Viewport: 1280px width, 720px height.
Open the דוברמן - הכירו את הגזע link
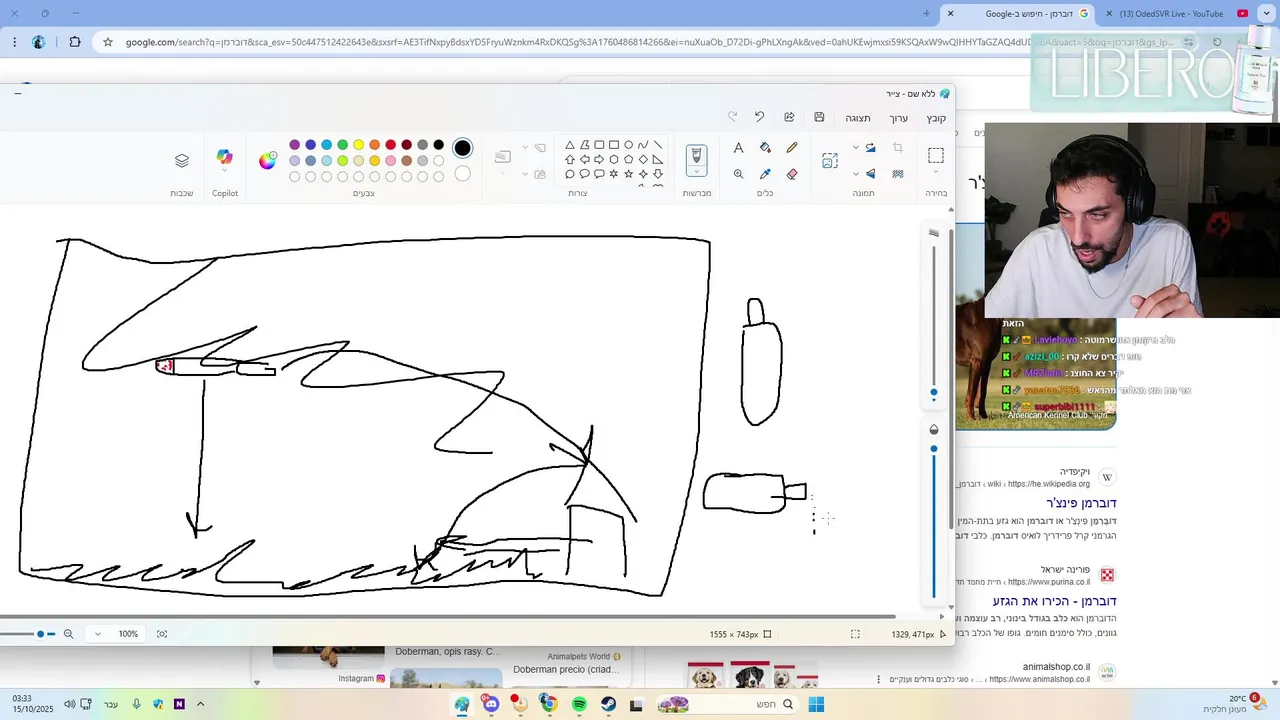click(1054, 601)
